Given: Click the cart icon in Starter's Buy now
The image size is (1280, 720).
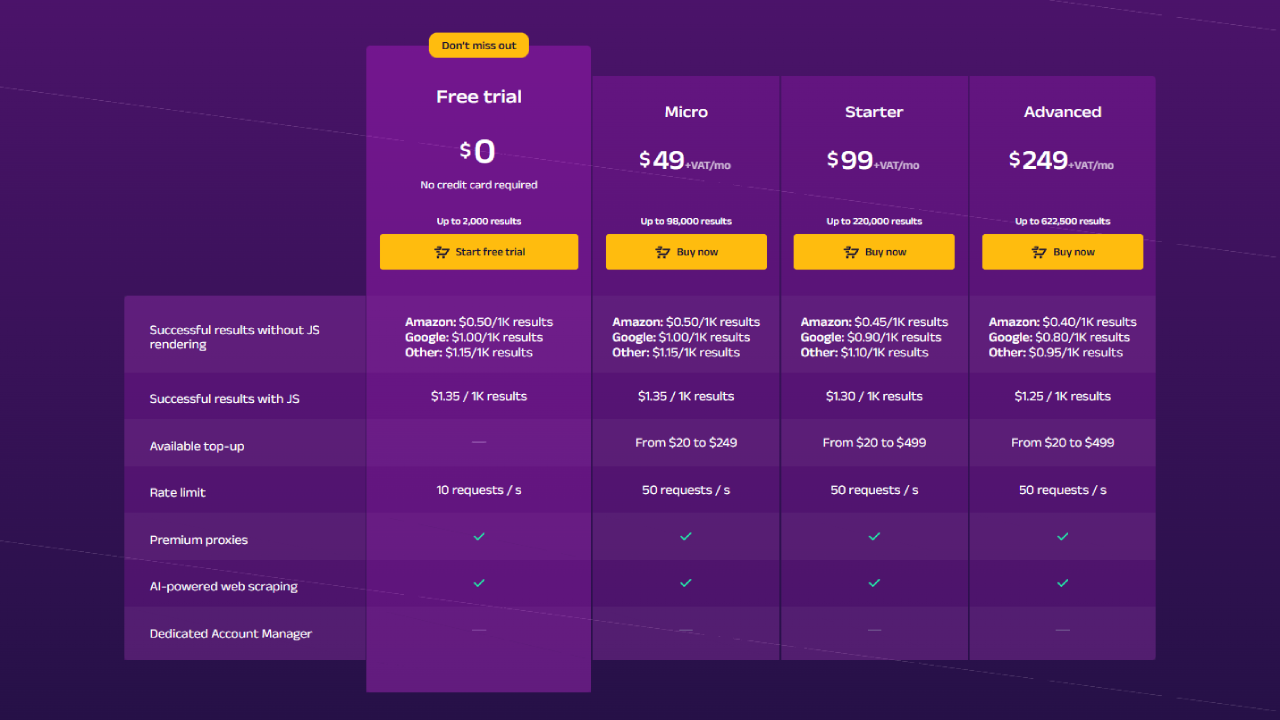Looking at the screenshot, I should click(x=850, y=252).
